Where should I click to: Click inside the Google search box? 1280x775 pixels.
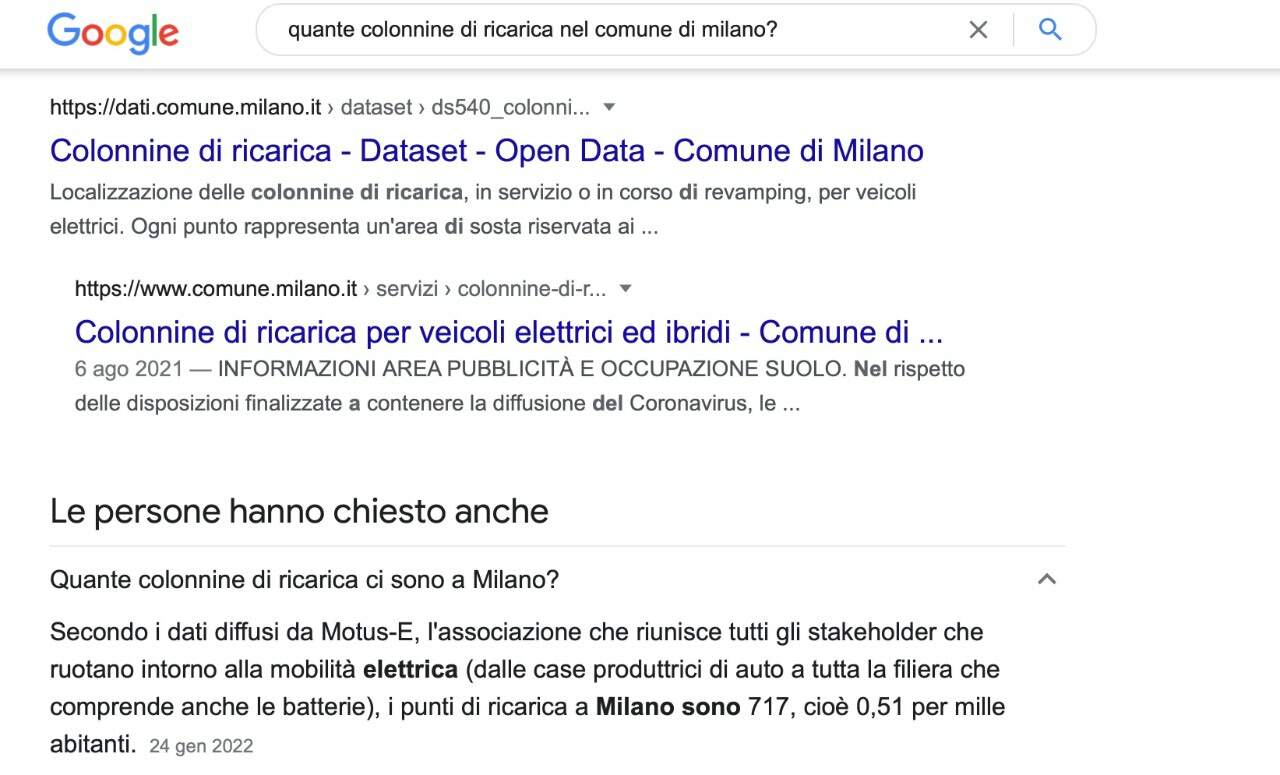(620, 30)
